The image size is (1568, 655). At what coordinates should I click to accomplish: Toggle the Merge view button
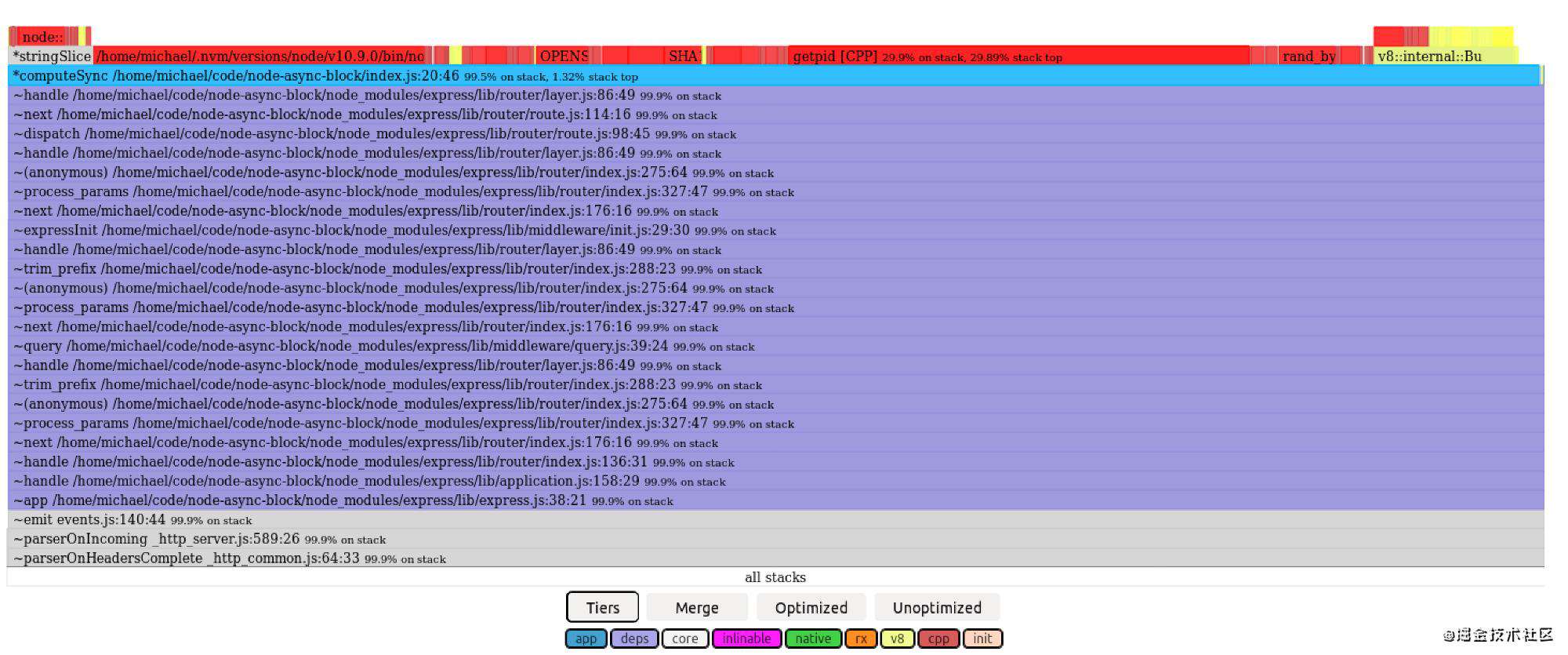(697, 607)
